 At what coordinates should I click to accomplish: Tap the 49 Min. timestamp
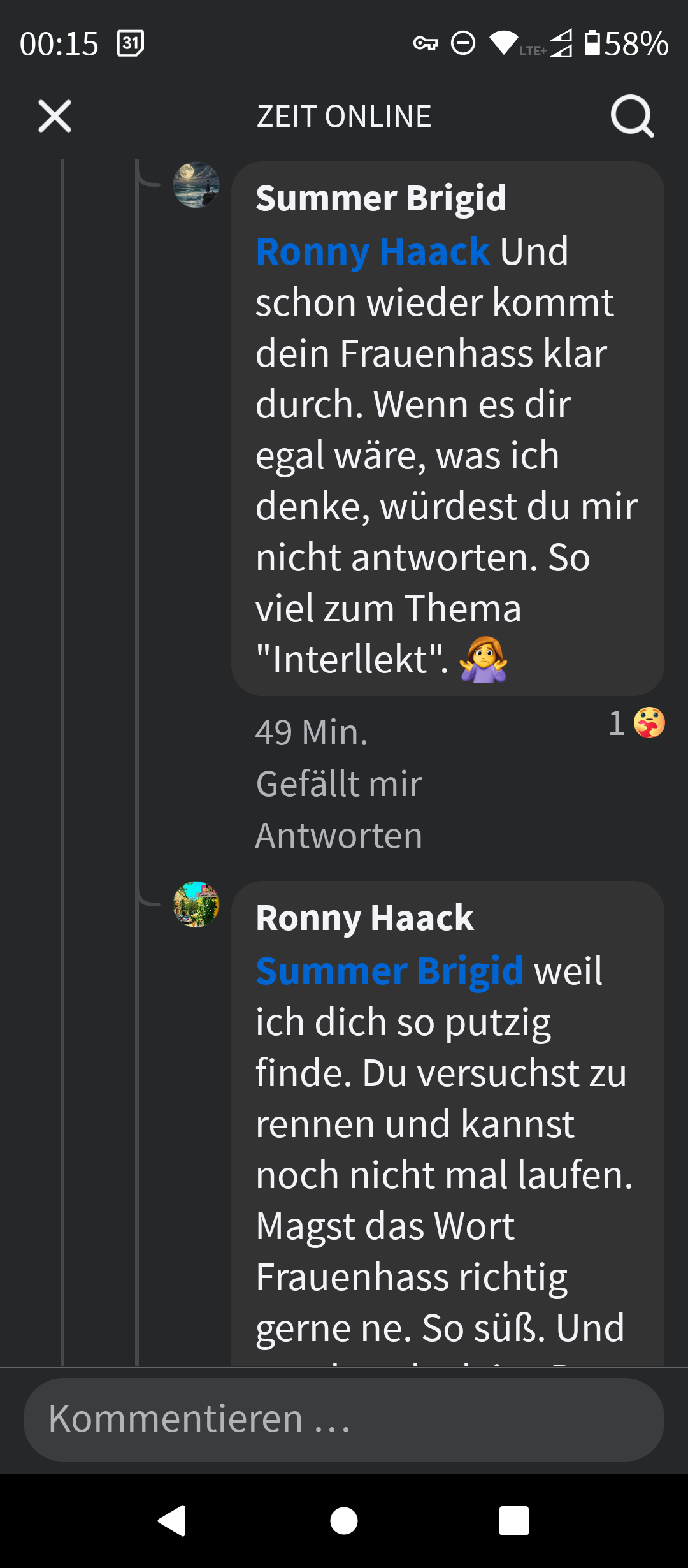tap(312, 732)
